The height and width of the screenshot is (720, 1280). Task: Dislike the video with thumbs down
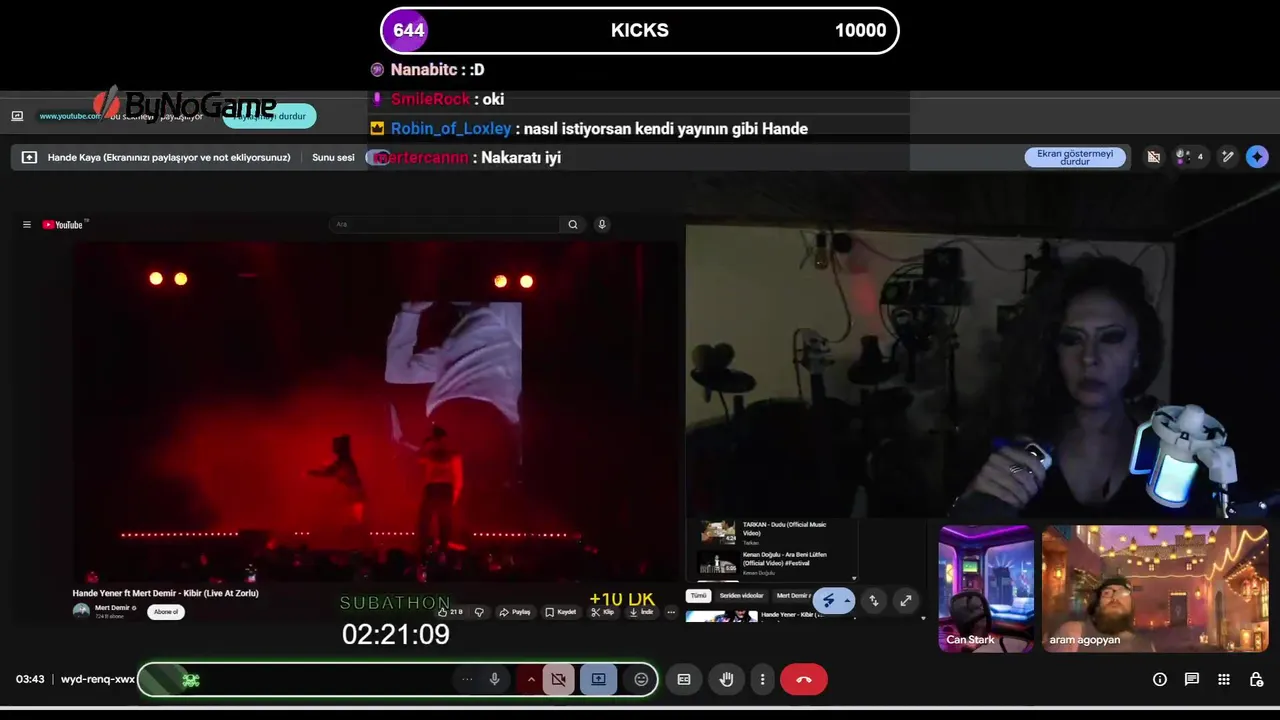click(479, 612)
